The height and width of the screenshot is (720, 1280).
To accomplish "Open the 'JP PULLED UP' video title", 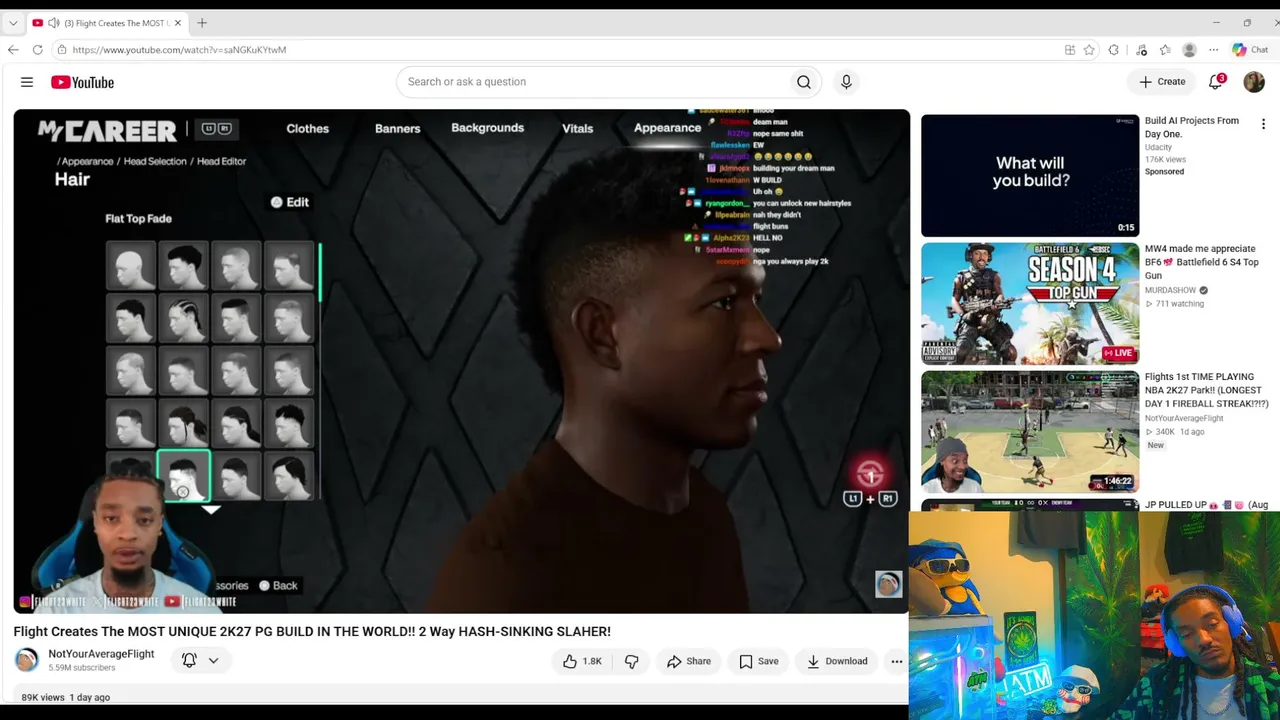I will click(x=1206, y=505).
